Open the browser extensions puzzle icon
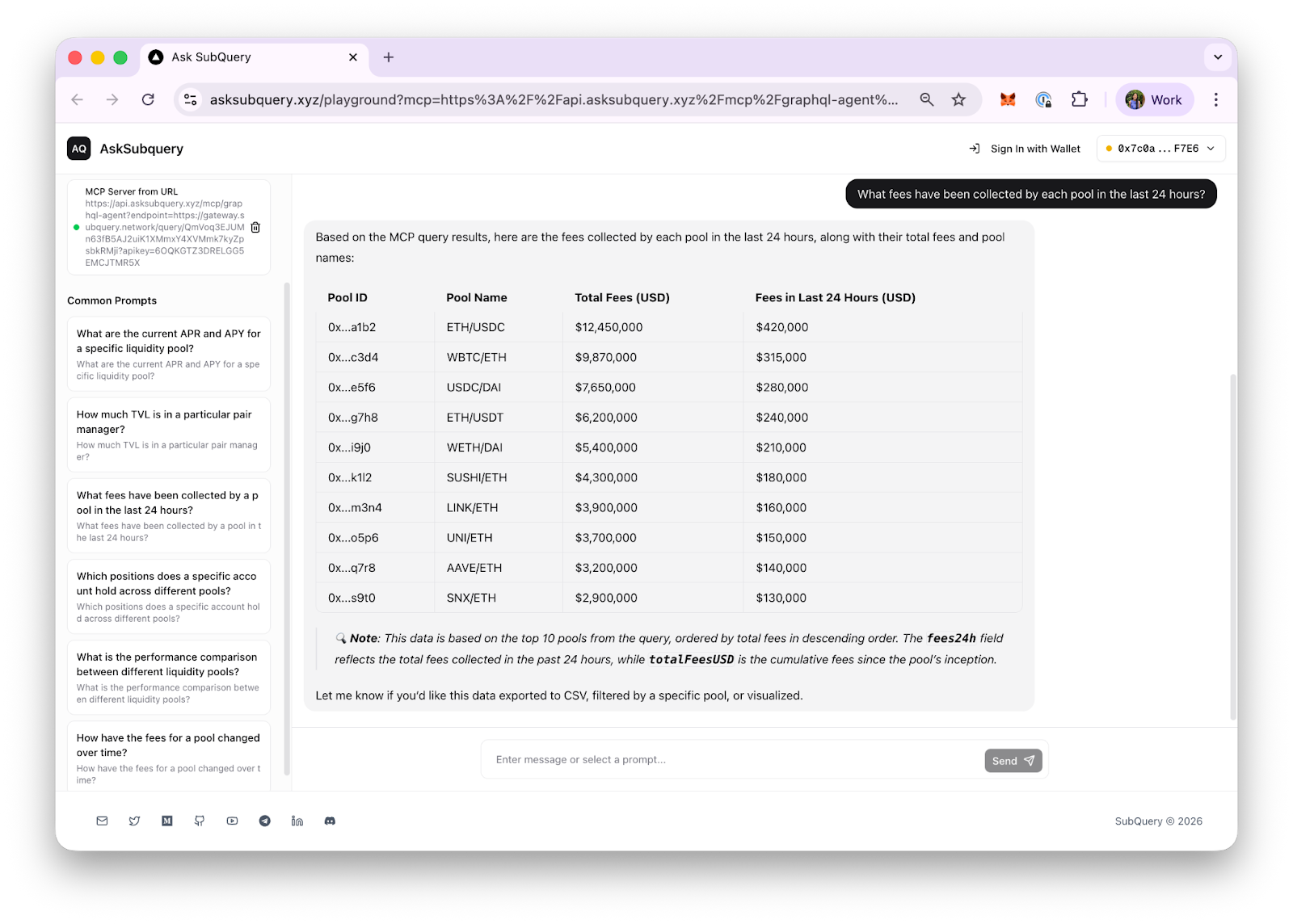 pos(1079,99)
